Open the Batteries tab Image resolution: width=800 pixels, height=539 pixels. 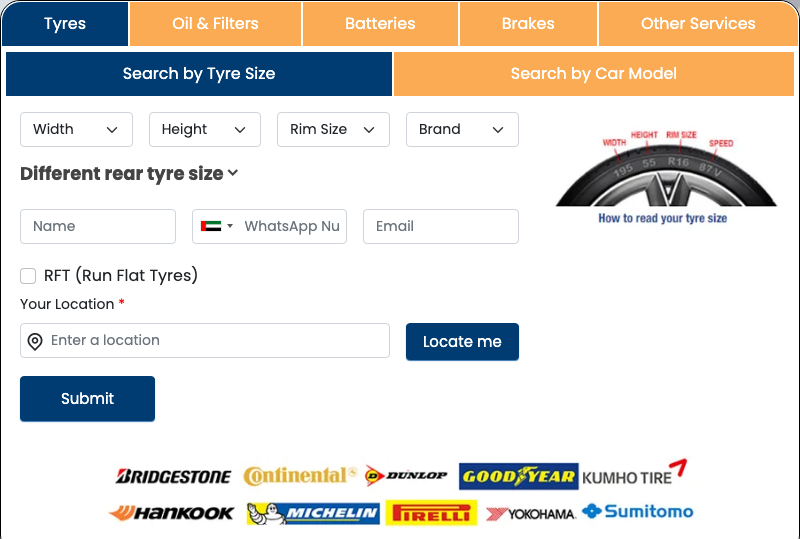[380, 23]
